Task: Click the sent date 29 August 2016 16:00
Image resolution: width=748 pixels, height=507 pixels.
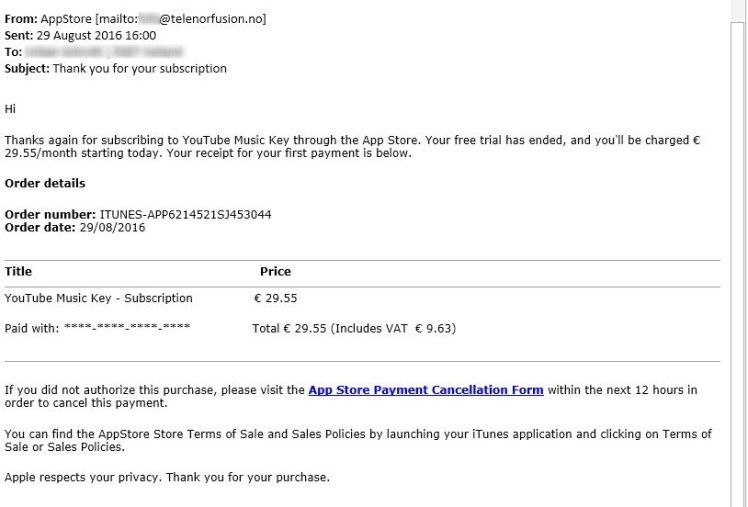Action: 96,36
